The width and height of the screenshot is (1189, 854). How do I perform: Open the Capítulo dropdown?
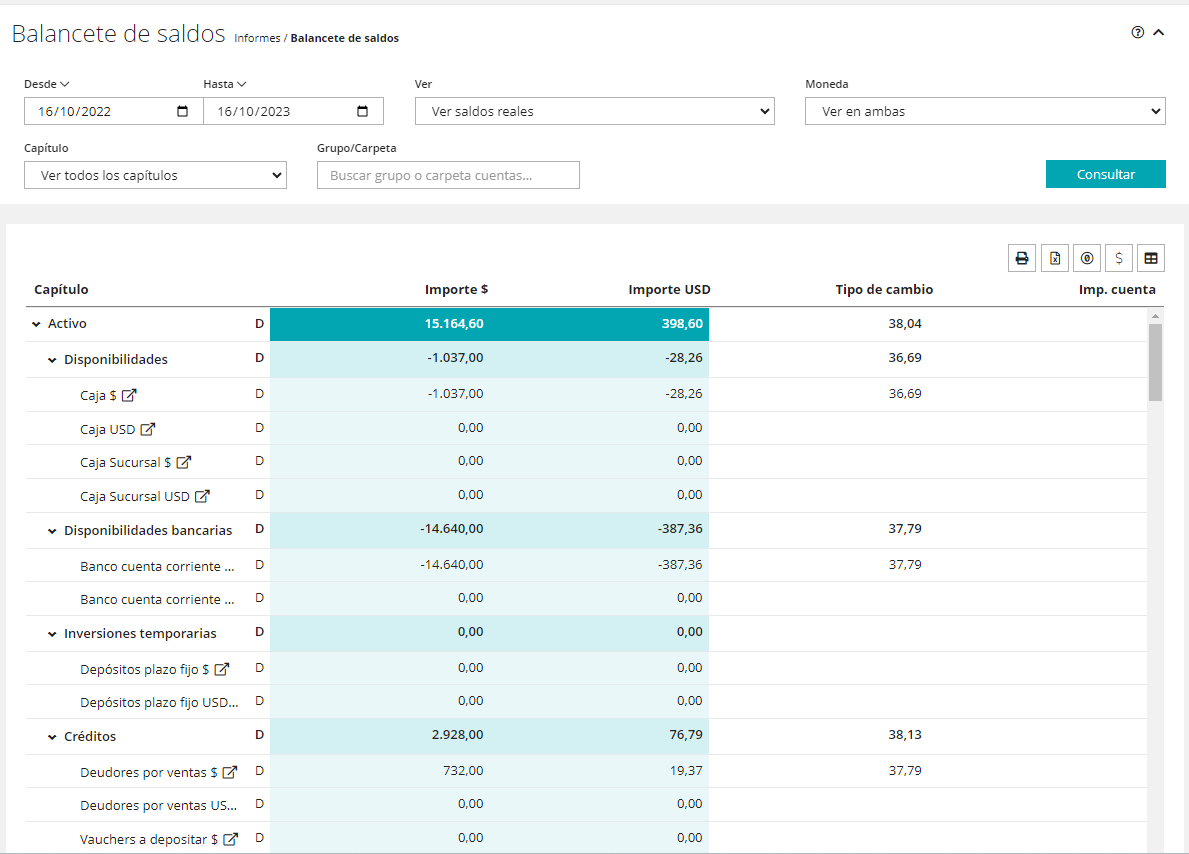[155, 175]
